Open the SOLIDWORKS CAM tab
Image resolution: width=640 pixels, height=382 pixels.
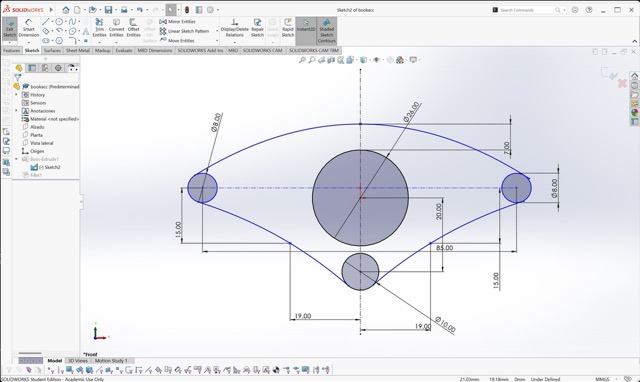click(262, 51)
